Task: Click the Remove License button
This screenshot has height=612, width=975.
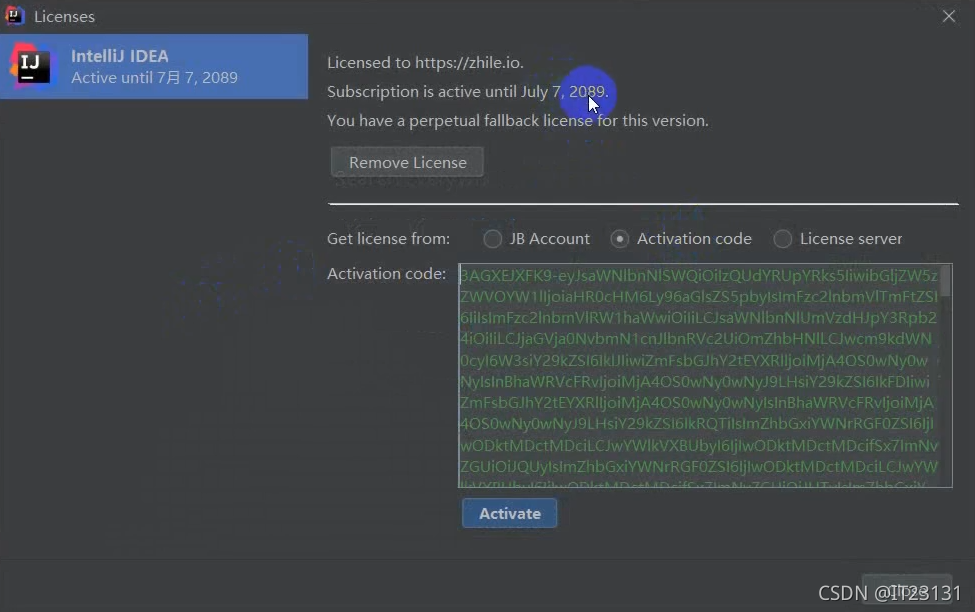Action: click(407, 162)
